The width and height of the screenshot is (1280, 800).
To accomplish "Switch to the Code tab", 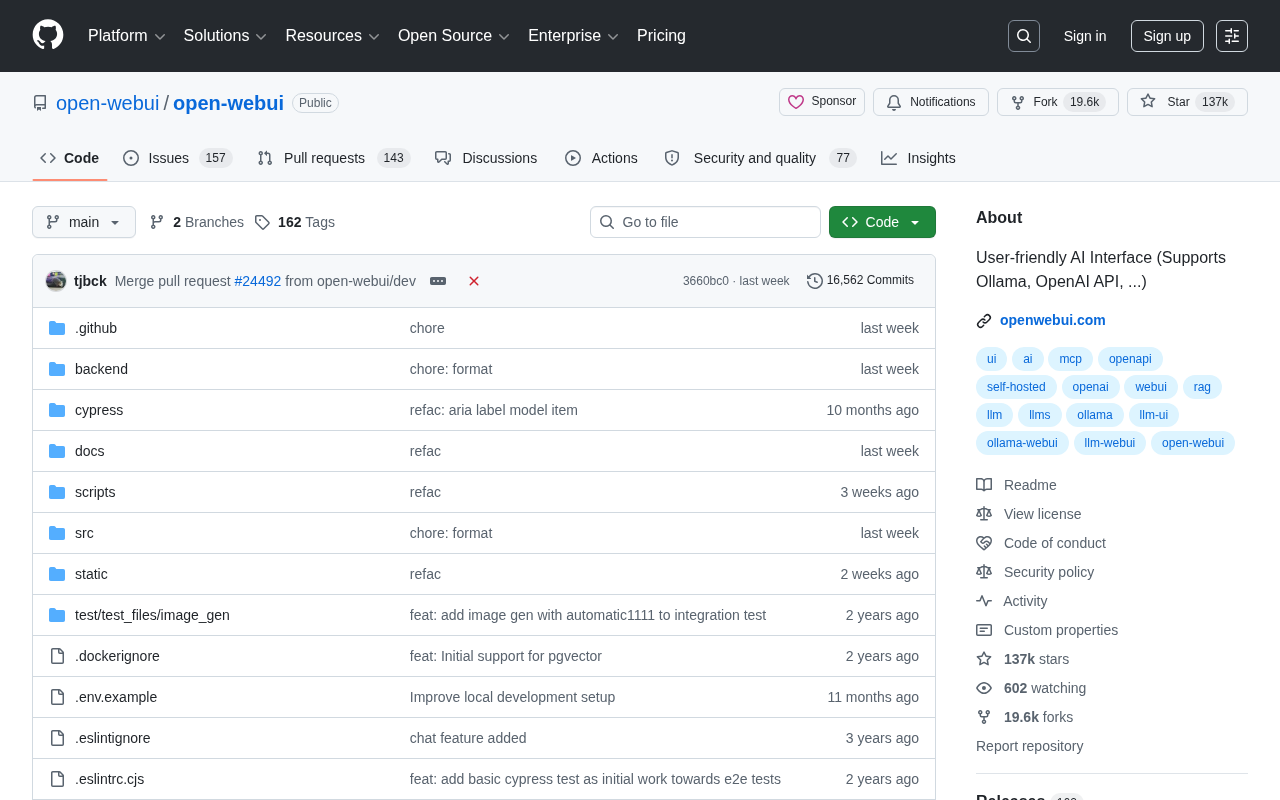I will click(70, 158).
